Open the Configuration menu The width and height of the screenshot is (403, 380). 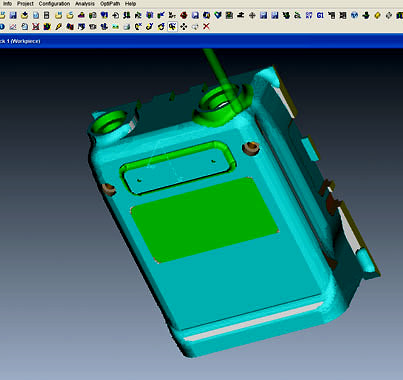[x=54, y=4]
